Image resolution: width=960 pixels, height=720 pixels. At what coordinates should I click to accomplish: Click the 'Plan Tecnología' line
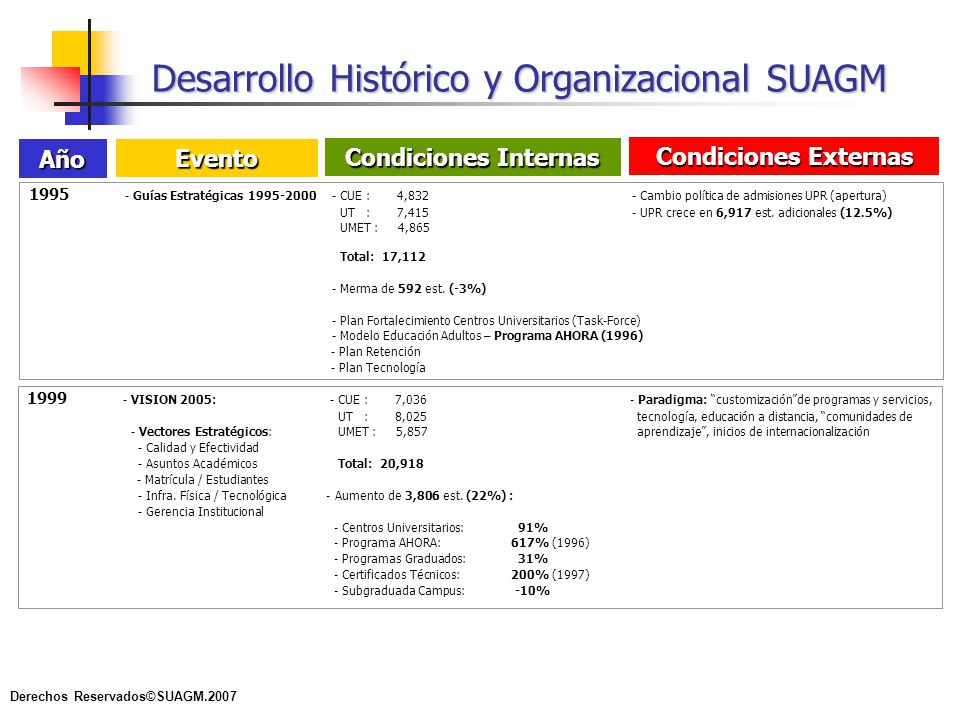pos(378,367)
